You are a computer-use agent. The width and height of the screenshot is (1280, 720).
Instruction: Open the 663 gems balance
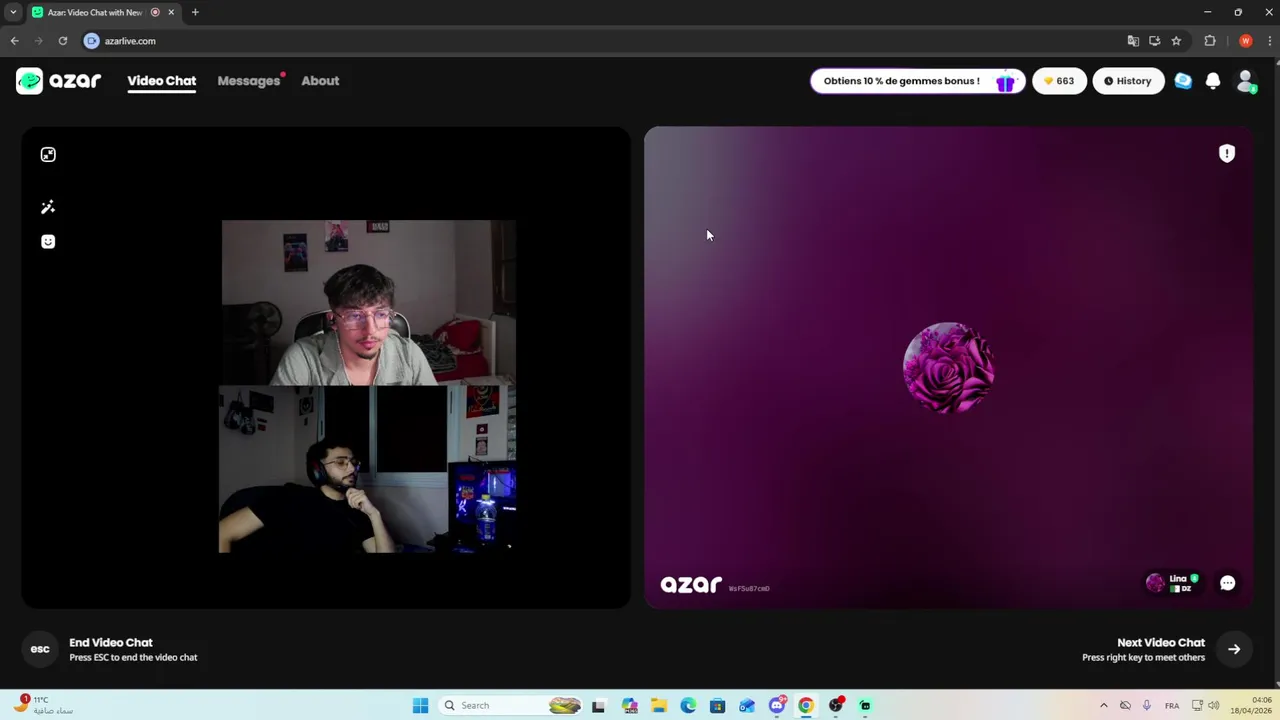(x=1059, y=81)
